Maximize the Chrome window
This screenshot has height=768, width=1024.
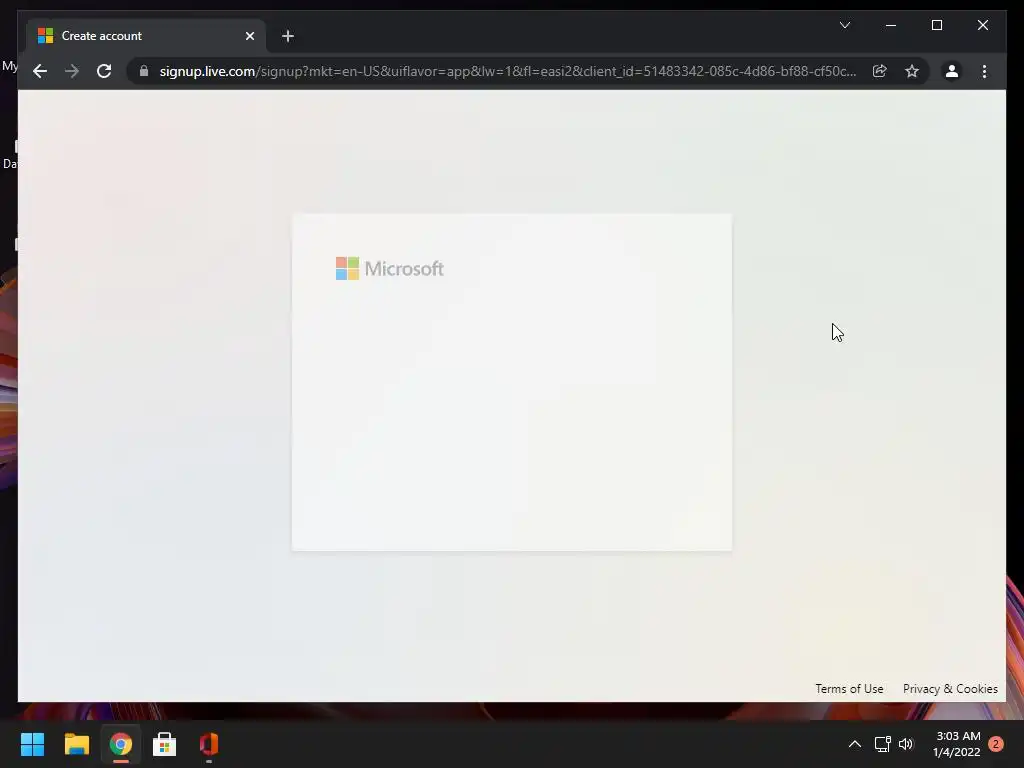click(x=936, y=25)
